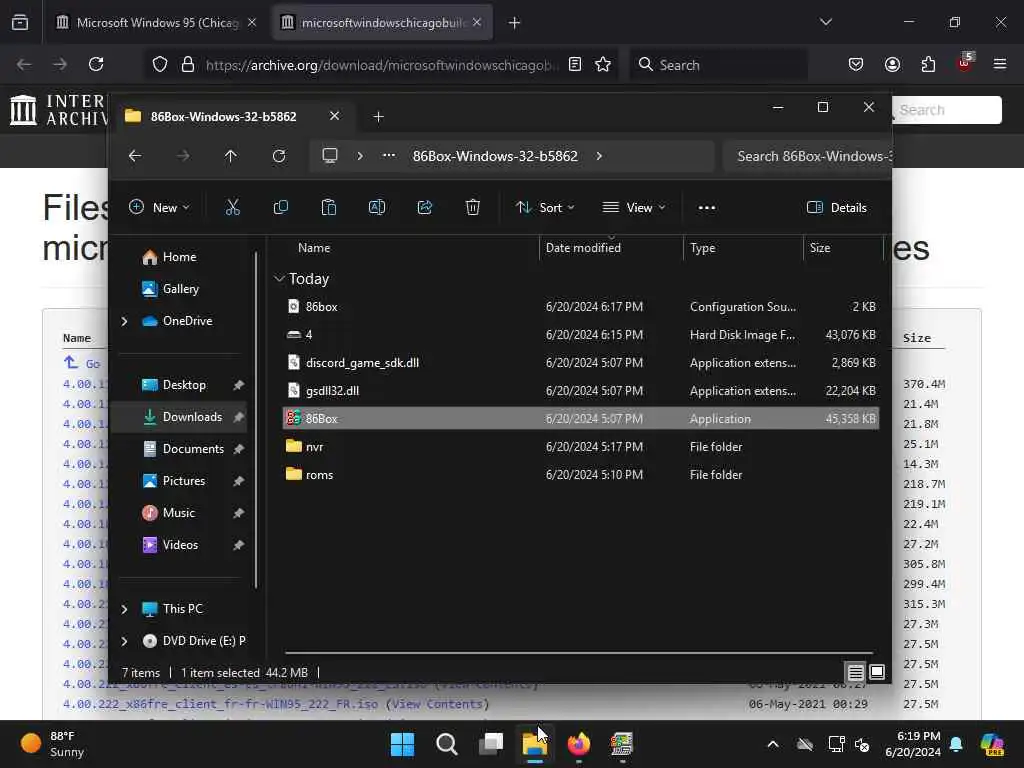
Task: Click the This PC monitor icon in address bar
Action: (330, 156)
